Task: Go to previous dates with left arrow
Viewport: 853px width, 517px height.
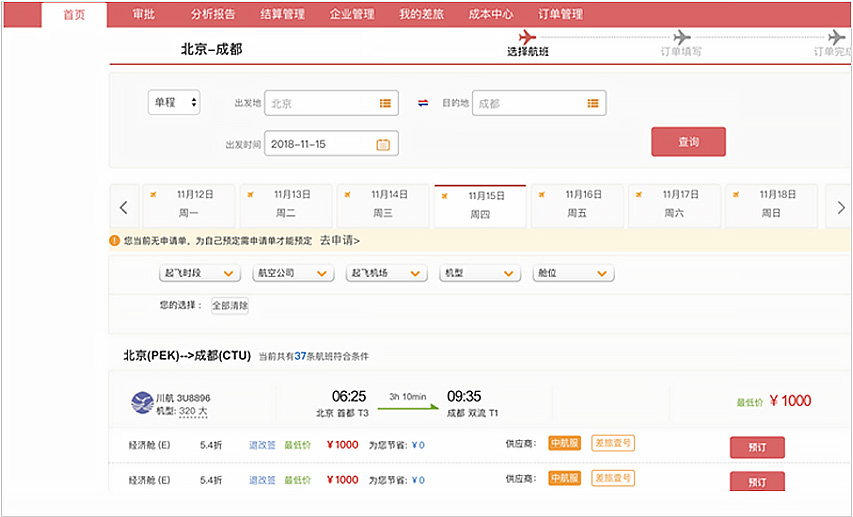Action: (123, 207)
